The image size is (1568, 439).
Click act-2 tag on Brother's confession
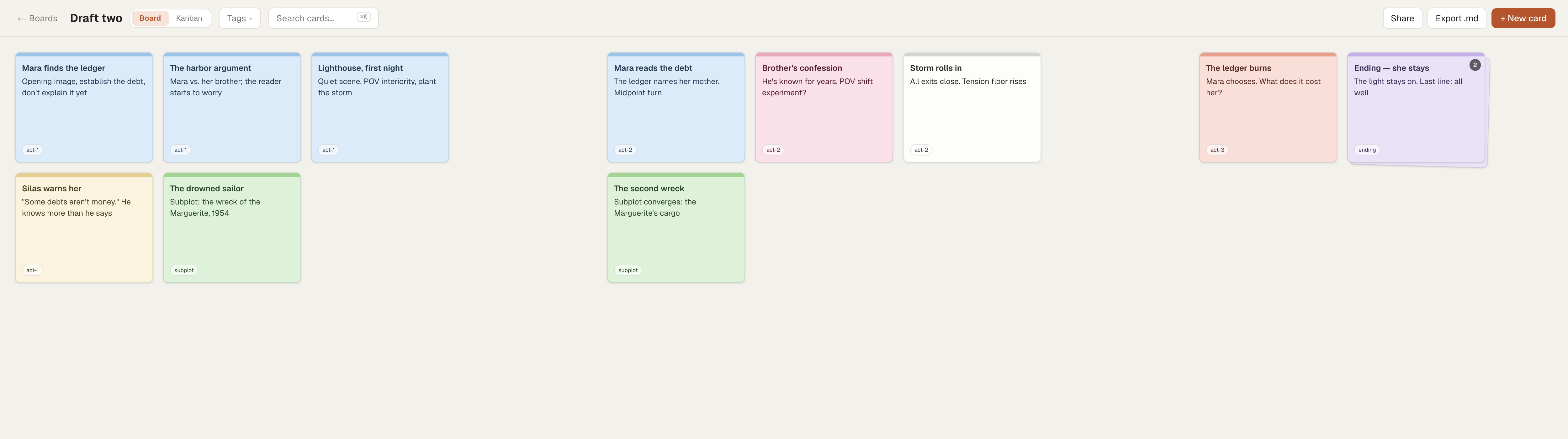click(x=772, y=150)
